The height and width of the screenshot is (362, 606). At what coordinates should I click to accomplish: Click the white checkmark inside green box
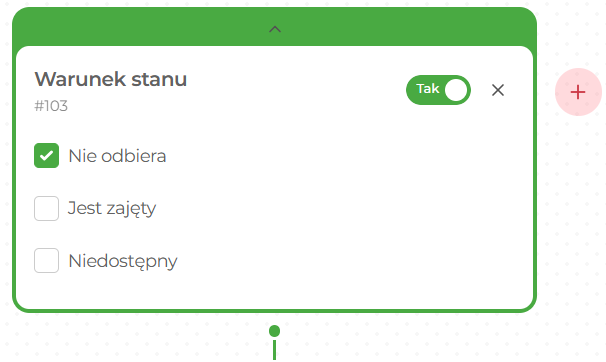46,156
